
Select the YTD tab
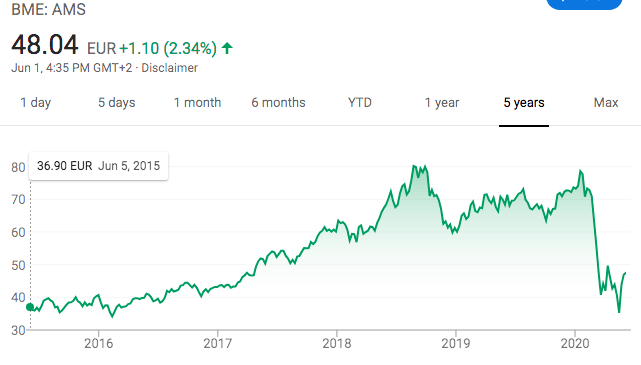pyautogui.click(x=360, y=103)
